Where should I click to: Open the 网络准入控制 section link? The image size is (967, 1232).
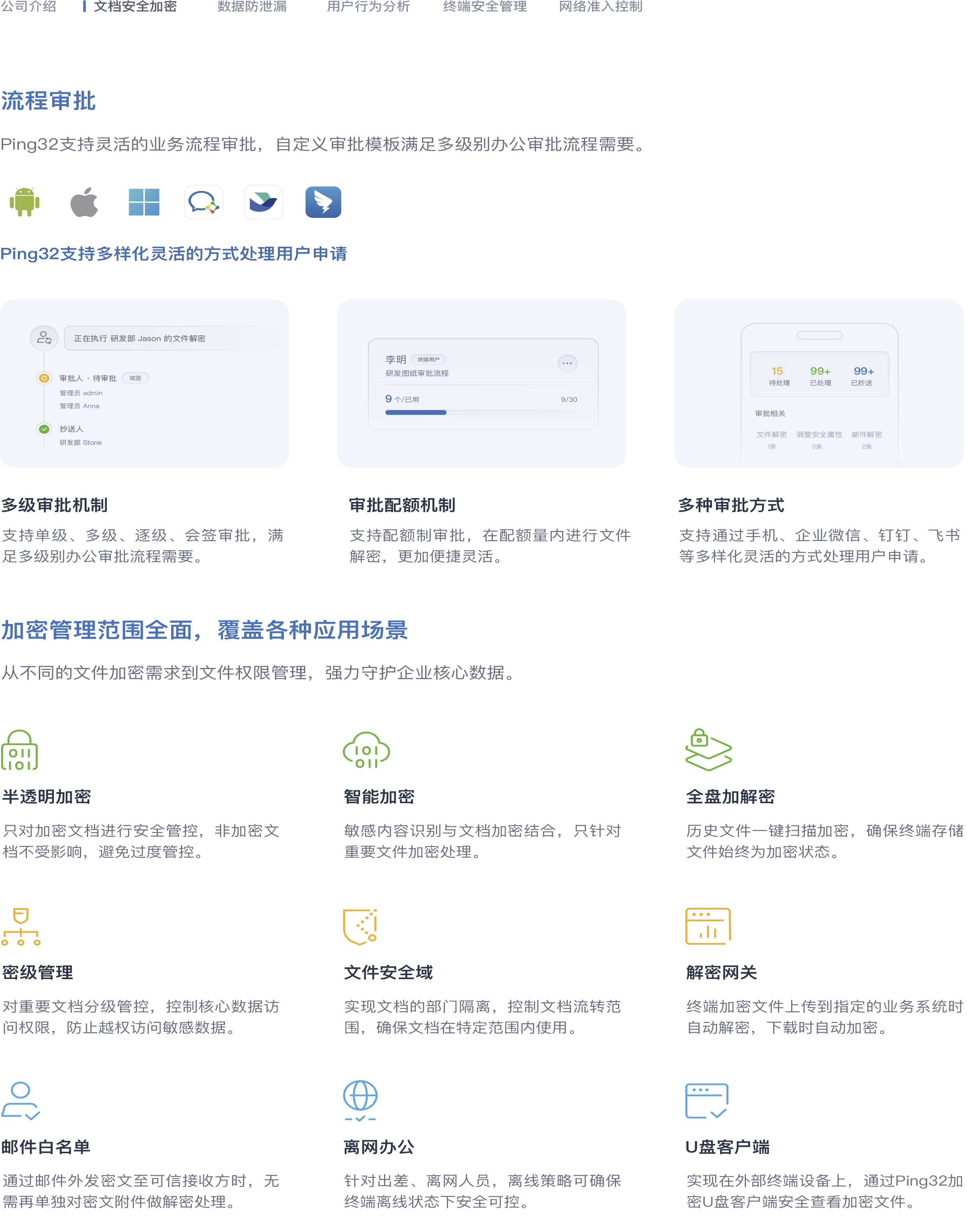click(x=600, y=7)
